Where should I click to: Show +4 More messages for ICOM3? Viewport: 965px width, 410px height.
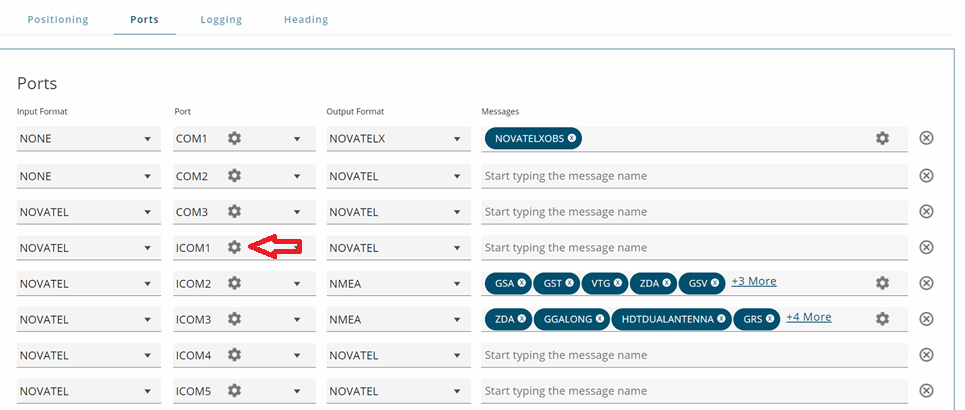(809, 317)
